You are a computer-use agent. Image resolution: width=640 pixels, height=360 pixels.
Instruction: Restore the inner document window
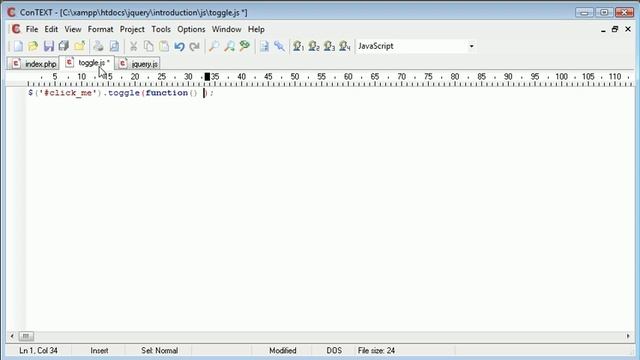(x=615, y=29)
